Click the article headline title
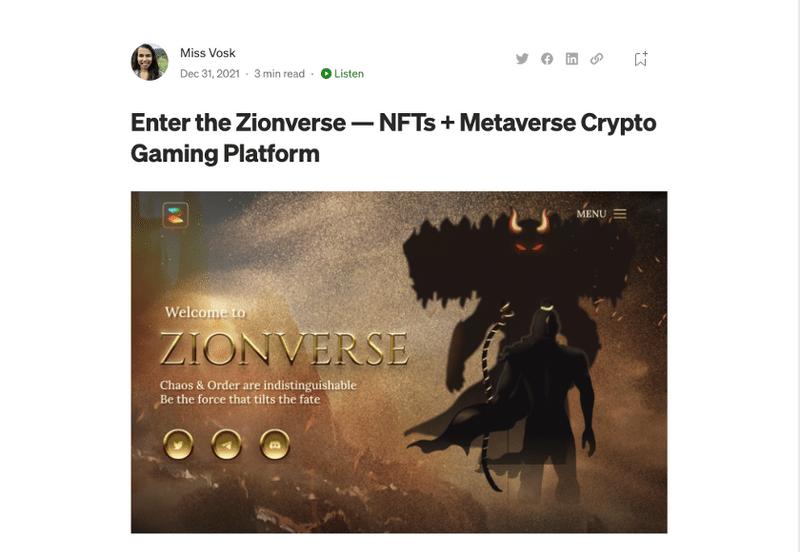 coord(393,138)
